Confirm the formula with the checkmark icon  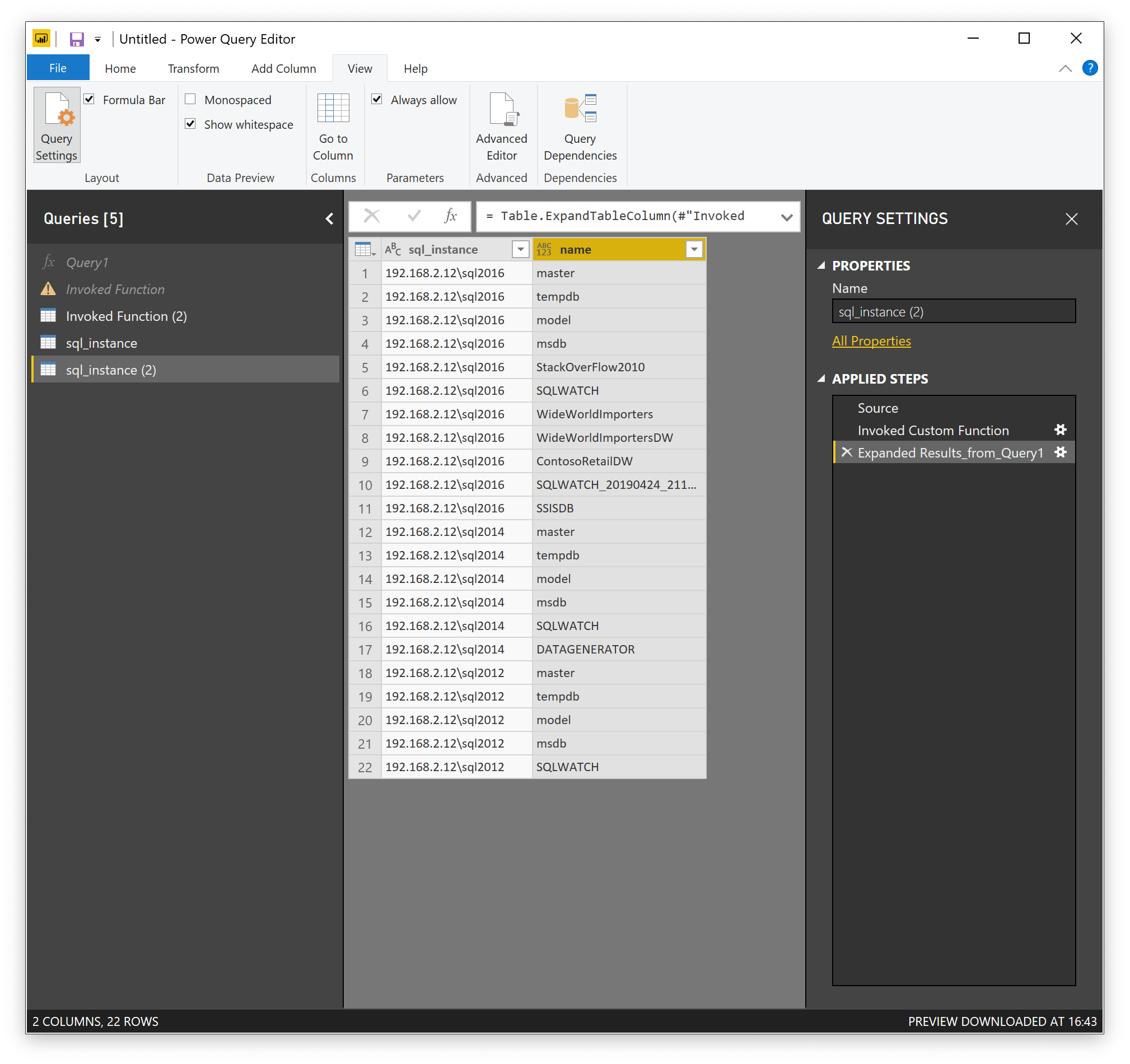point(414,216)
